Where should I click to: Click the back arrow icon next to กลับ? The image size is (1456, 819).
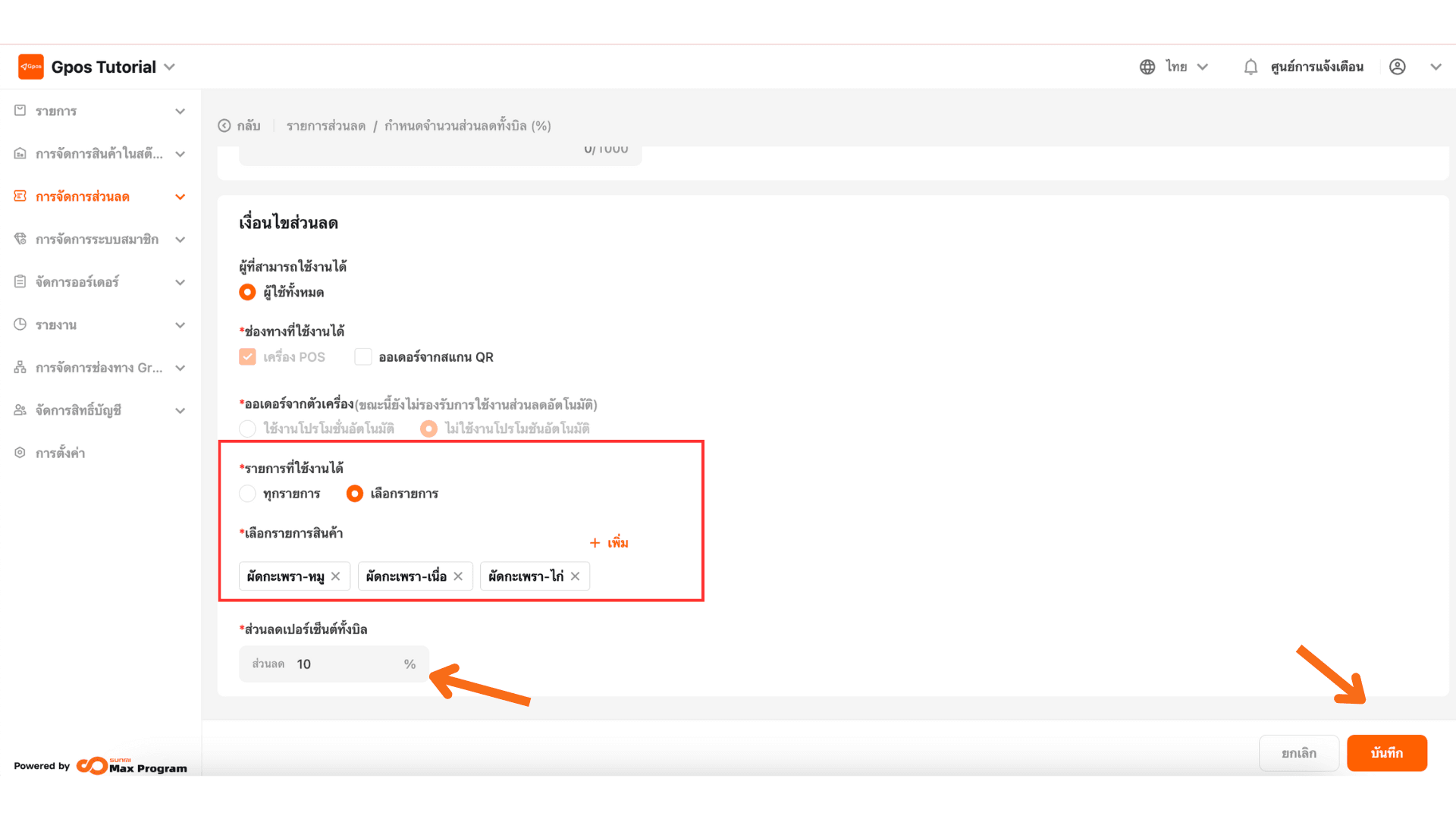224,126
